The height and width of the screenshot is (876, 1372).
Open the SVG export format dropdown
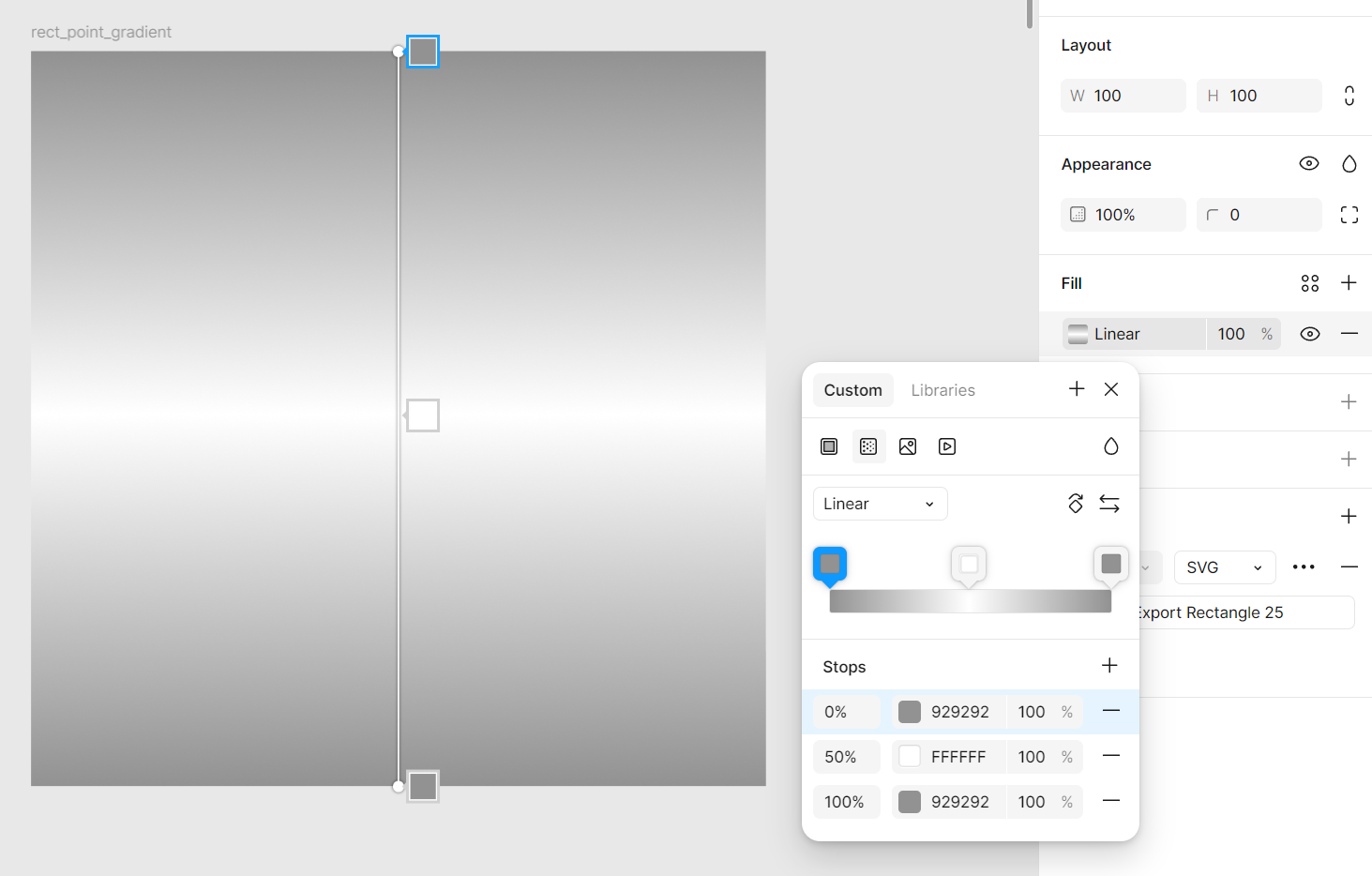point(1225,566)
